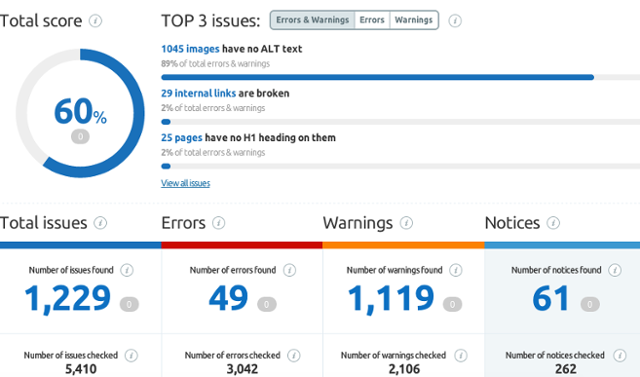The image size is (640, 377).
Task: Click the 2,106 warnings checked value
Action: point(404,369)
